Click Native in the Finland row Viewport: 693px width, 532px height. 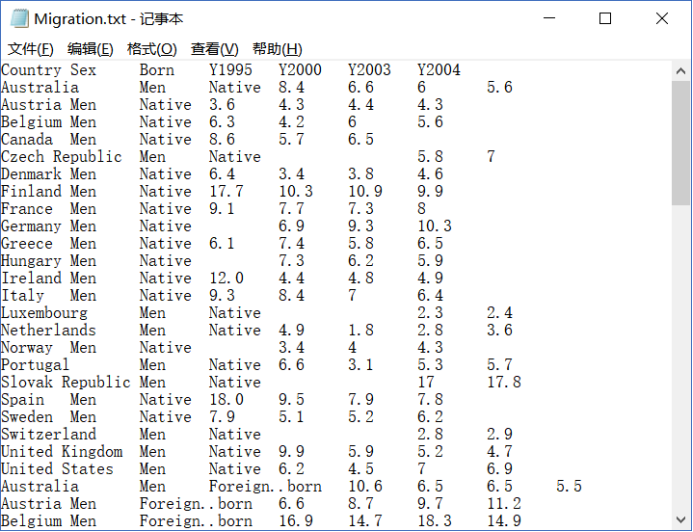(x=165, y=192)
